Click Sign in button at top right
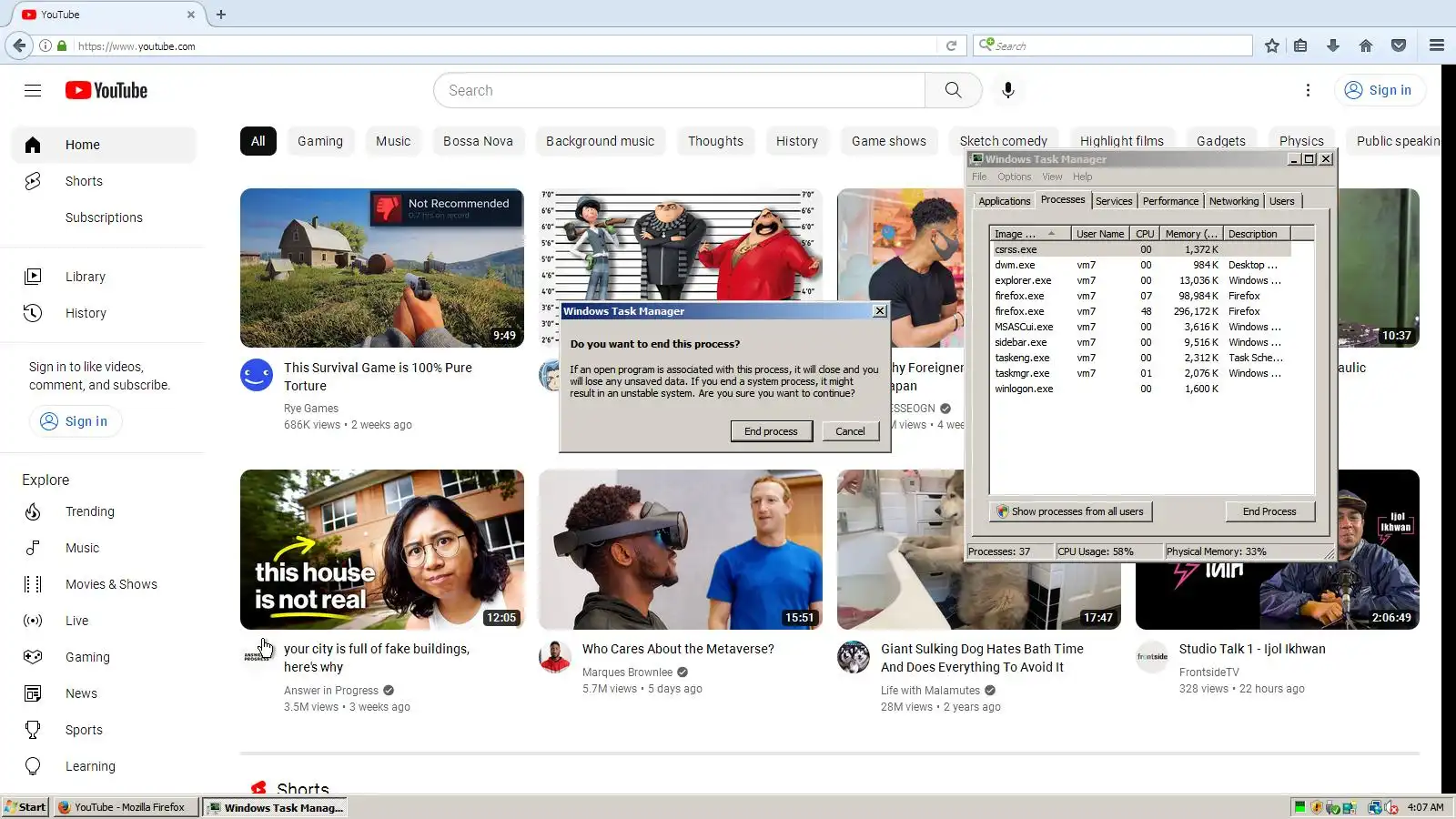 (1380, 90)
